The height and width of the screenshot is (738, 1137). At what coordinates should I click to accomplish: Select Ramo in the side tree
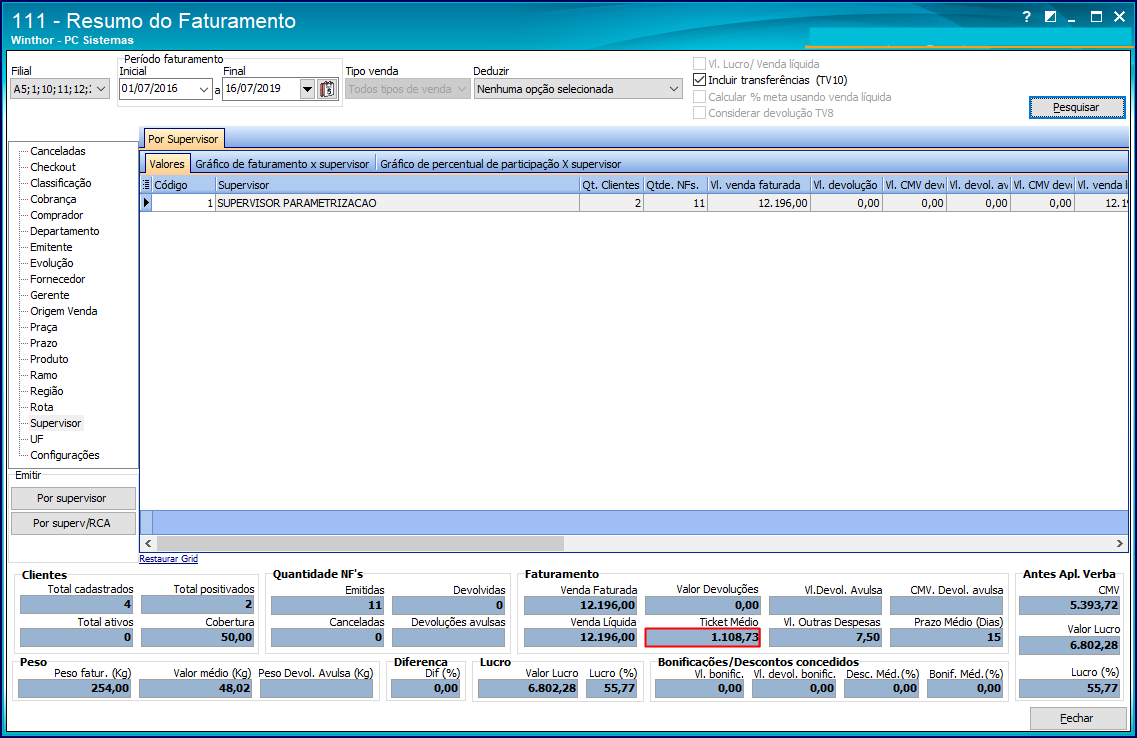[44, 375]
